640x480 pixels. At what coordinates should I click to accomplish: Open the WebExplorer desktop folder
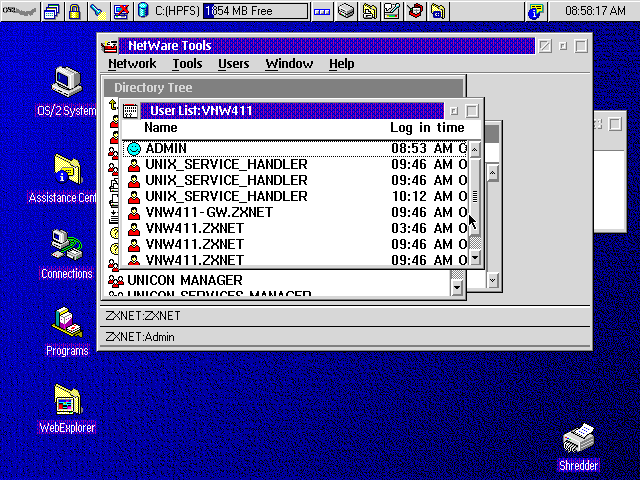point(67,399)
